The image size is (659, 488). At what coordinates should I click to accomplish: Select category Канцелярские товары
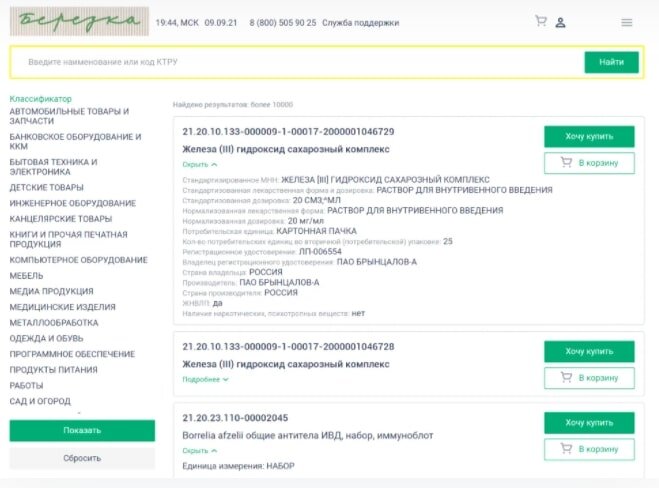pos(61,219)
